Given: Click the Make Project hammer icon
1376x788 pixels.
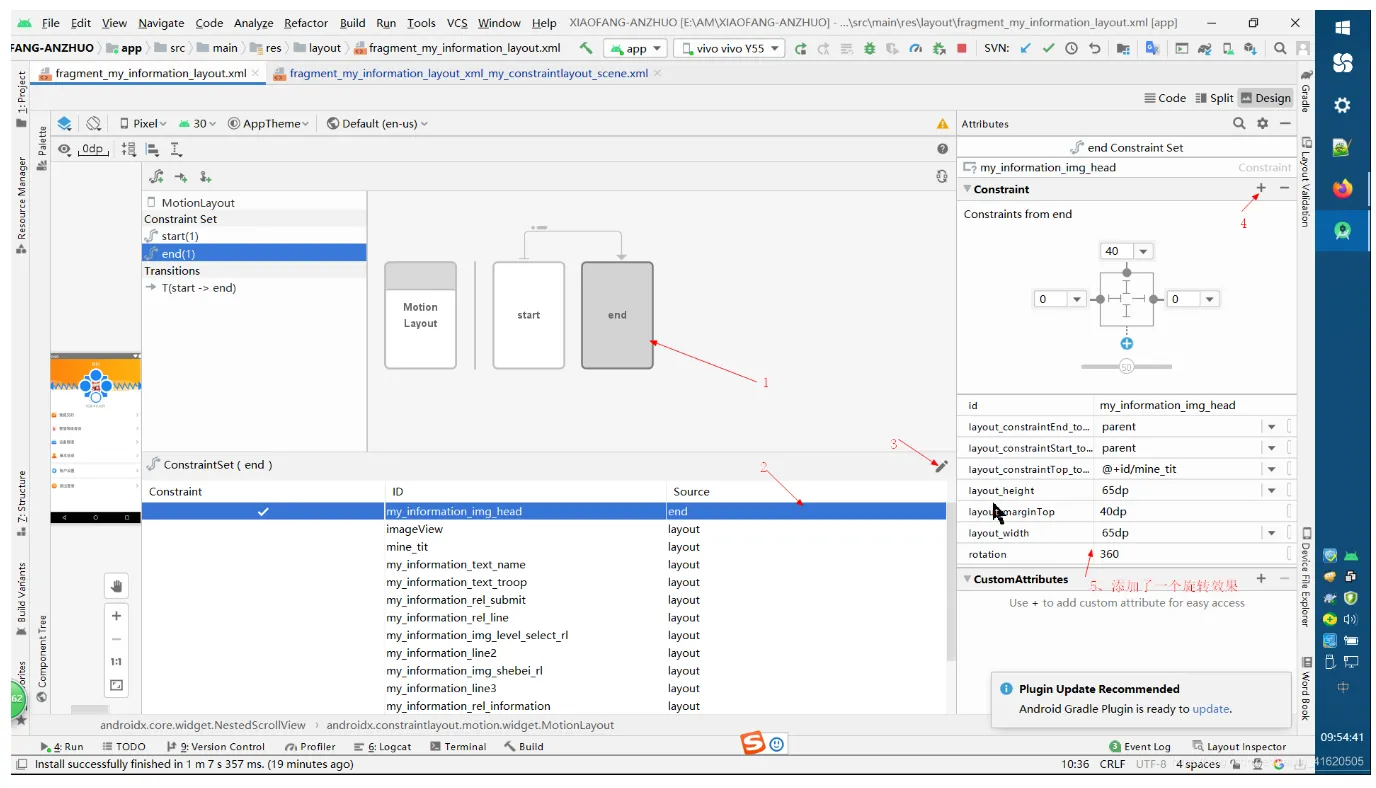Looking at the screenshot, I should pyautogui.click(x=587, y=48).
